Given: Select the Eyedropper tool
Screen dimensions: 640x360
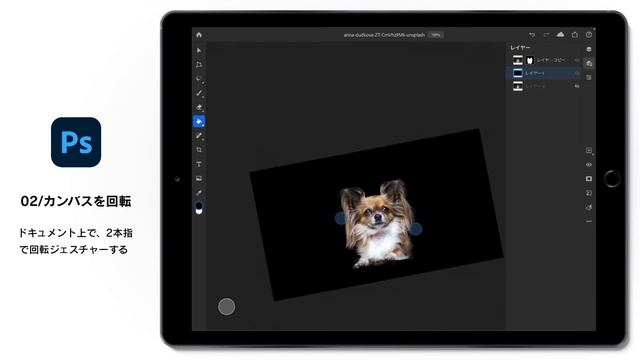Looking at the screenshot, I should pos(199,193).
